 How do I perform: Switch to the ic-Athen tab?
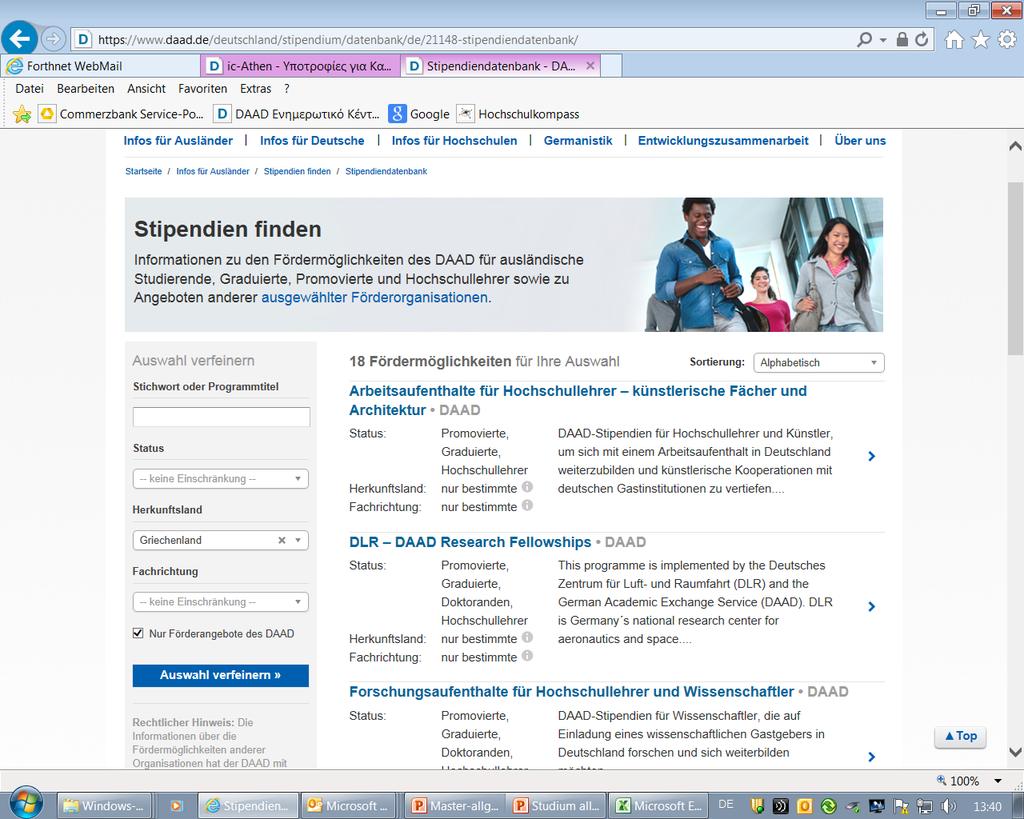coord(300,66)
